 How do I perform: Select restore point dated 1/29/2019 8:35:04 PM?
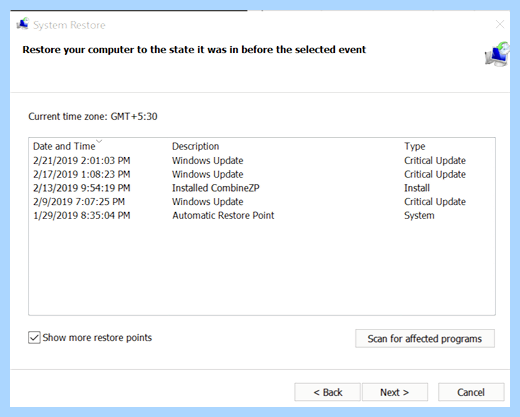(262, 215)
